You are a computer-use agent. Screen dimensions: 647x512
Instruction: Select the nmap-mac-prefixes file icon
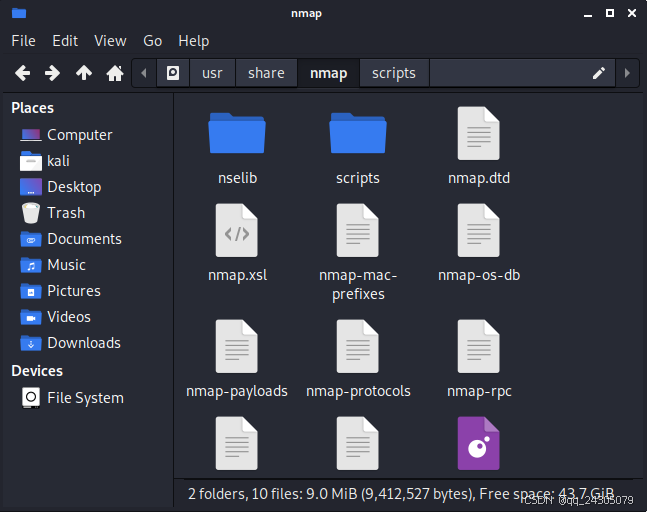point(358,230)
